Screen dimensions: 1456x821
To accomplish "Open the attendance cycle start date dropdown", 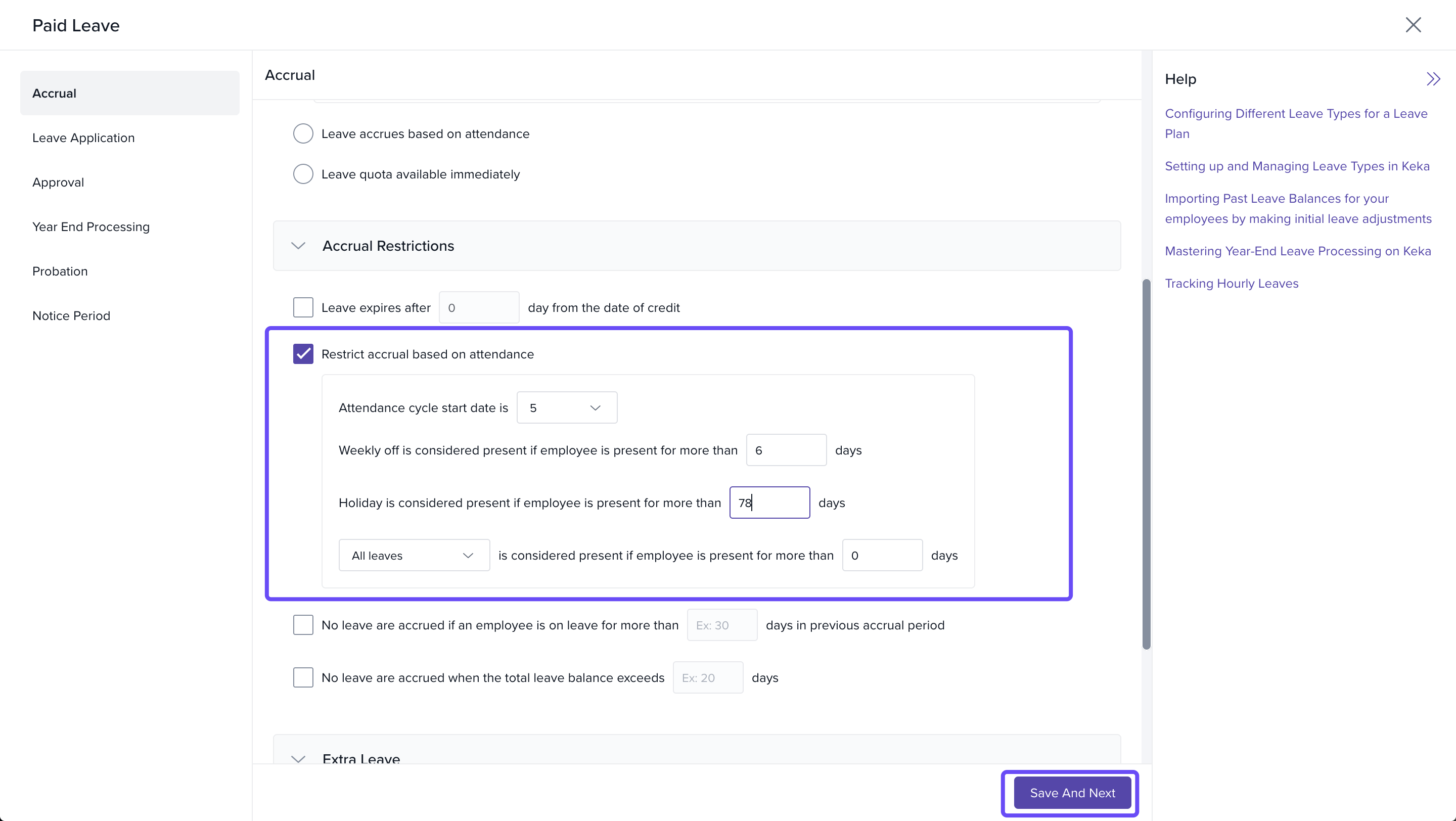I will click(566, 408).
